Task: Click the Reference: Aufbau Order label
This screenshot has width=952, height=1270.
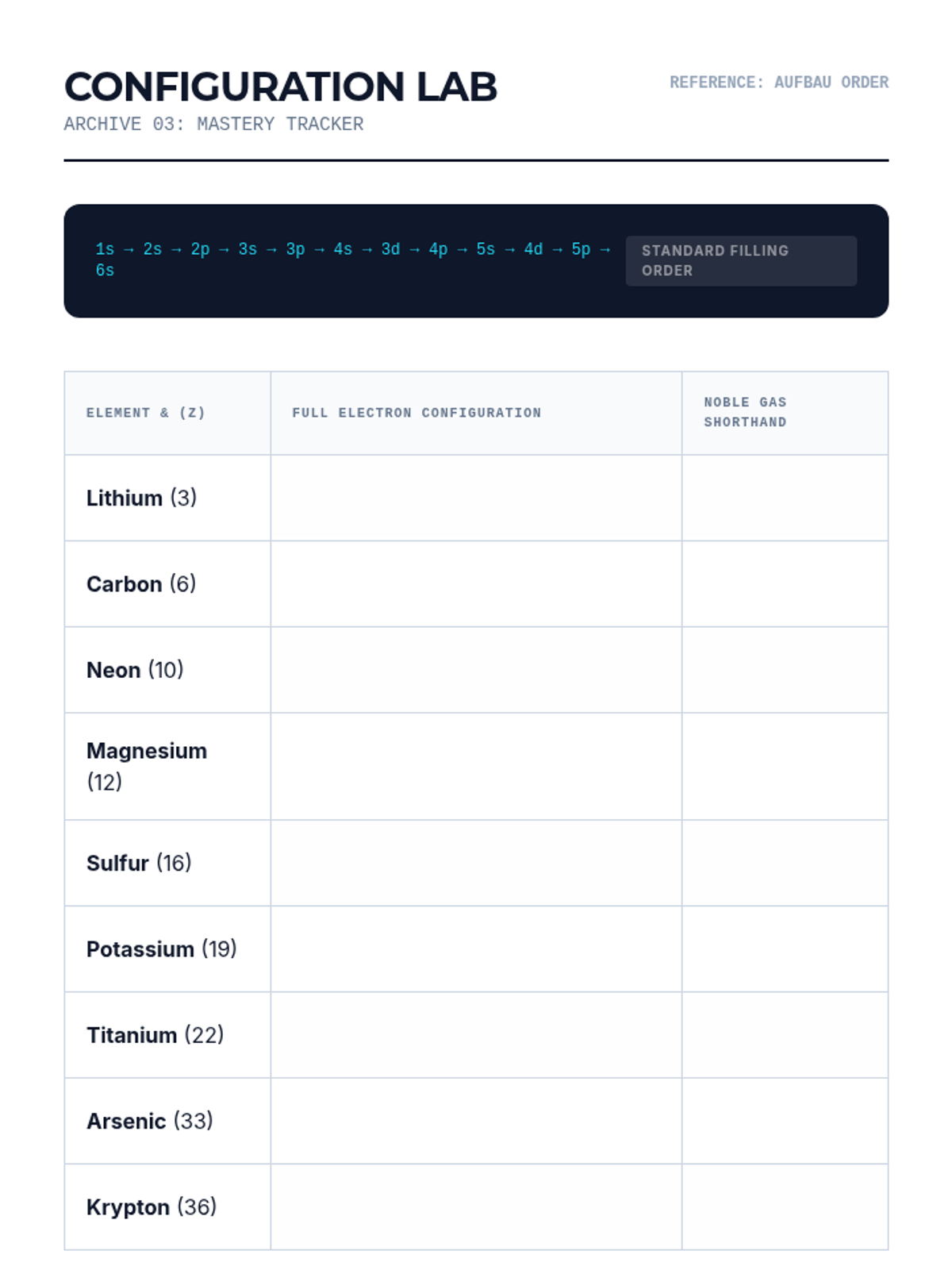Action: pos(779,83)
